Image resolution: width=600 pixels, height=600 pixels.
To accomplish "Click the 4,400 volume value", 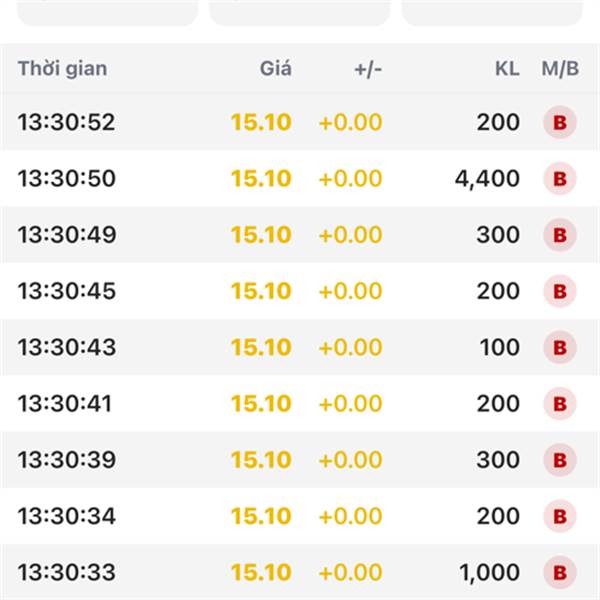I will [487, 179].
